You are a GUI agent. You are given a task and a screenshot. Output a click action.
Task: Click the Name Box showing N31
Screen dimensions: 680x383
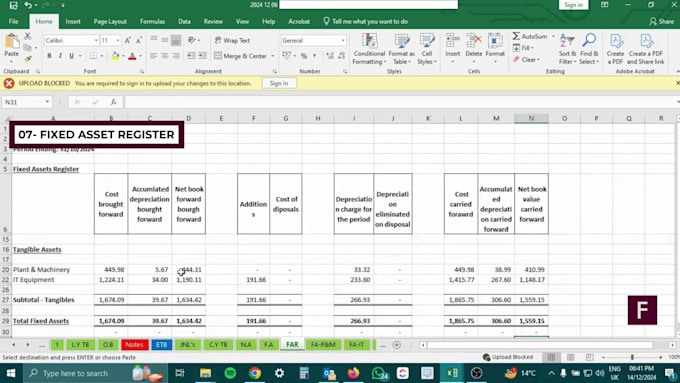coord(26,102)
